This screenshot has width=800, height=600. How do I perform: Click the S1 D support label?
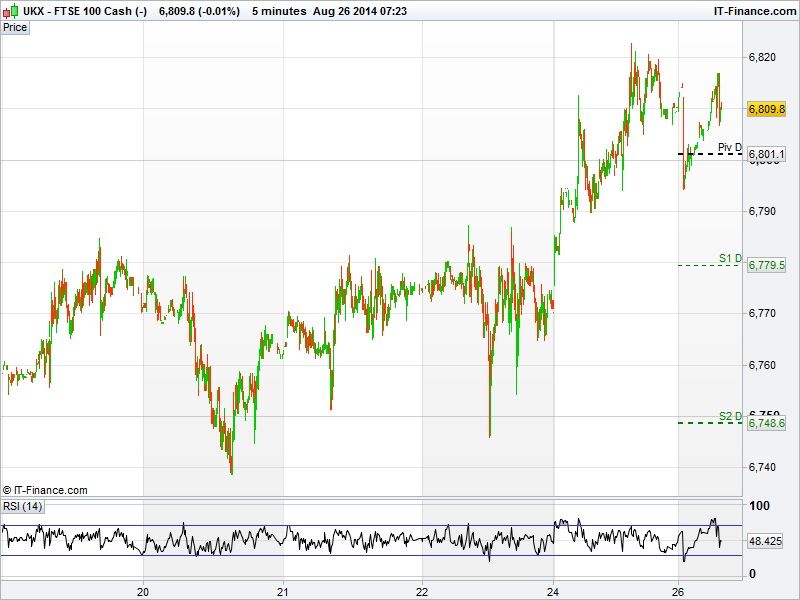(730, 258)
